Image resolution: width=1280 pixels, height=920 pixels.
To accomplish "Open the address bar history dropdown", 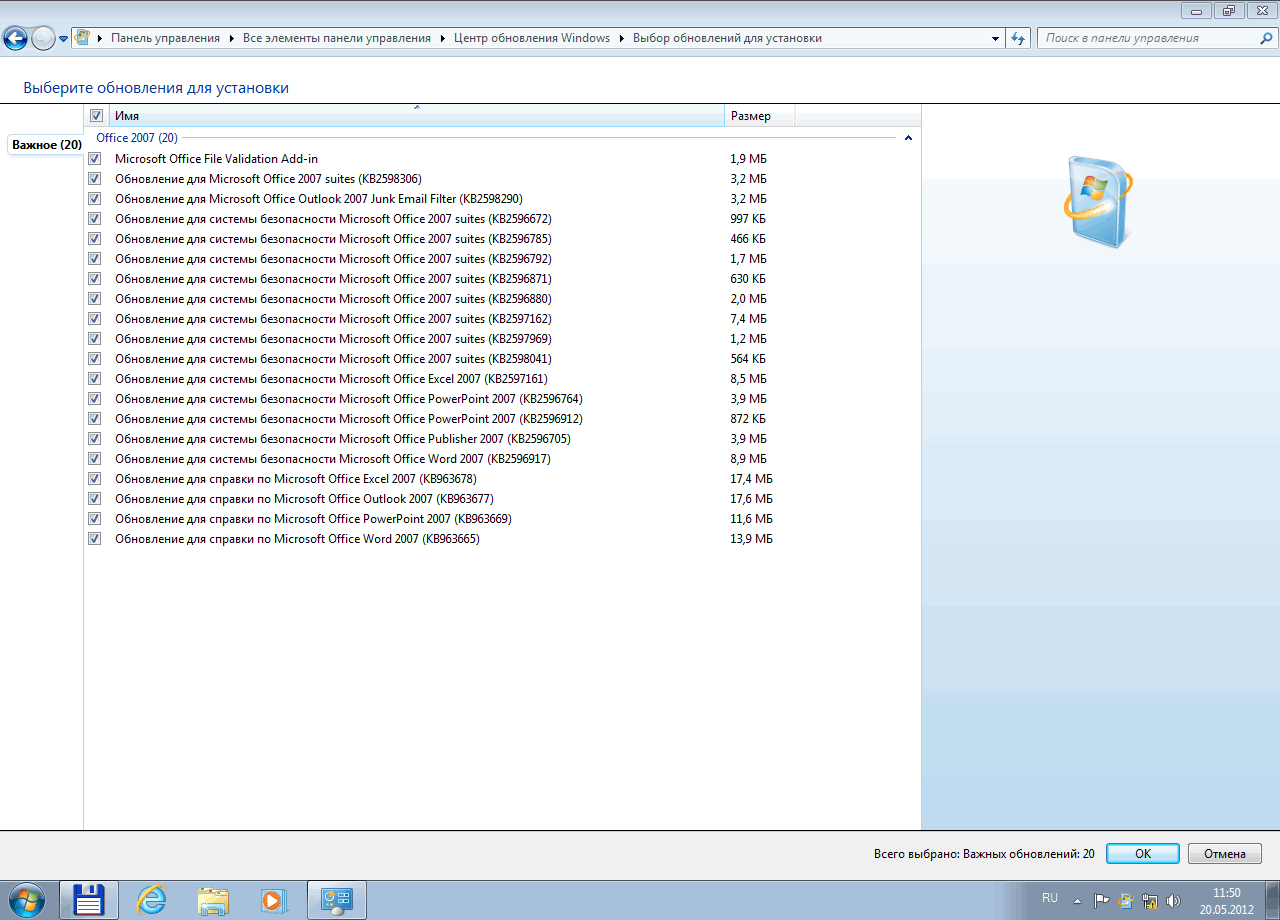I will [995, 38].
